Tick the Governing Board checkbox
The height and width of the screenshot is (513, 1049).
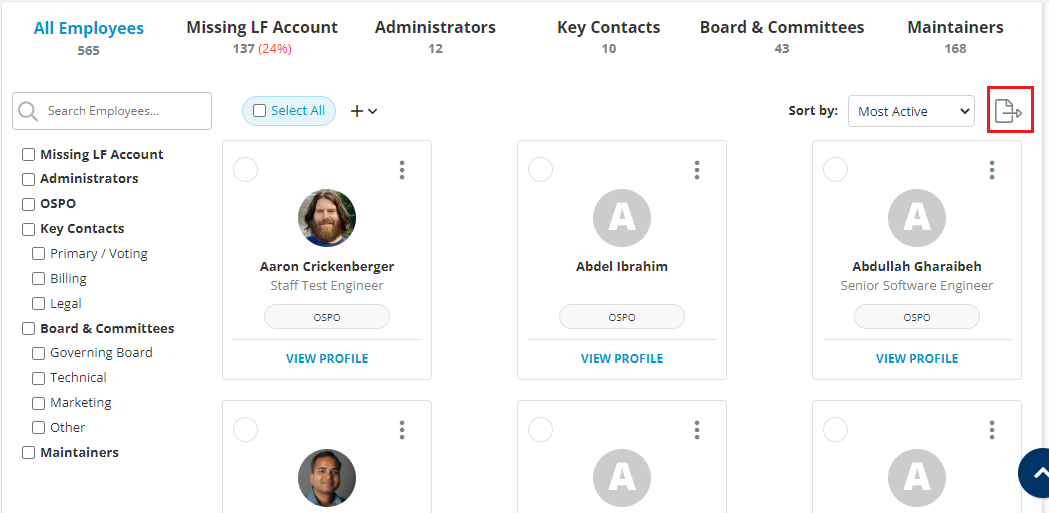coord(39,353)
